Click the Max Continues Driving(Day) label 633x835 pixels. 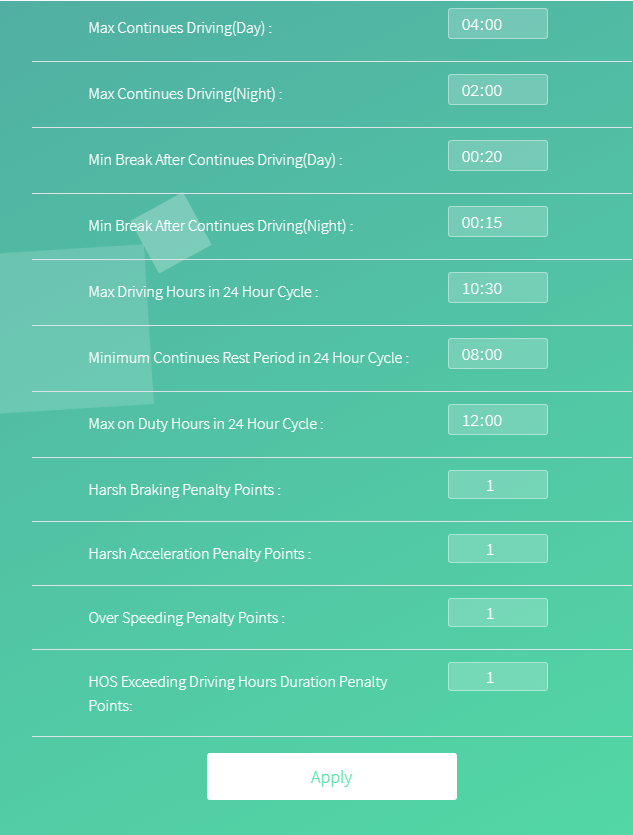(180, 28)
